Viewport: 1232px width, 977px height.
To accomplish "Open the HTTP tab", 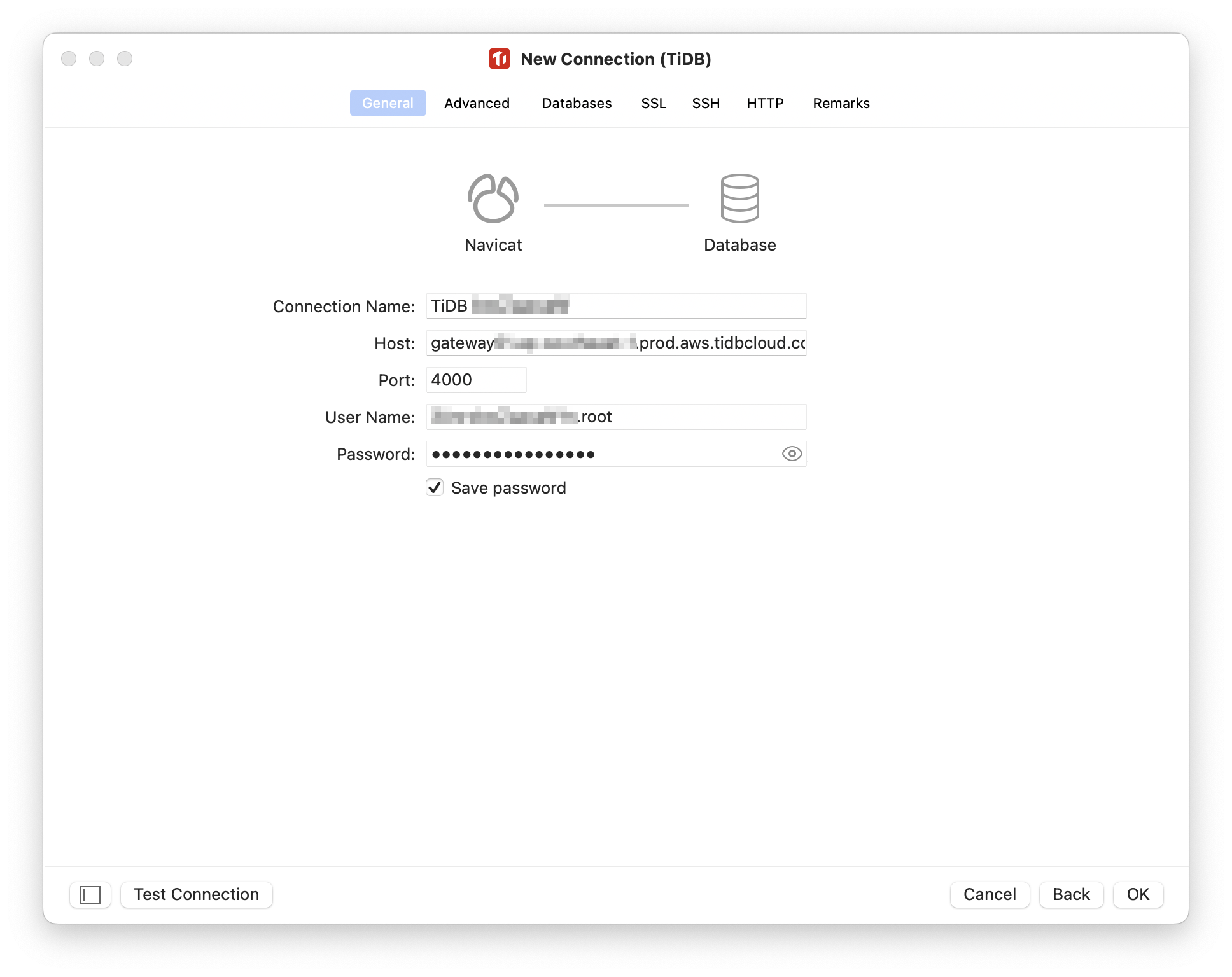I will (x=765, y=103).
